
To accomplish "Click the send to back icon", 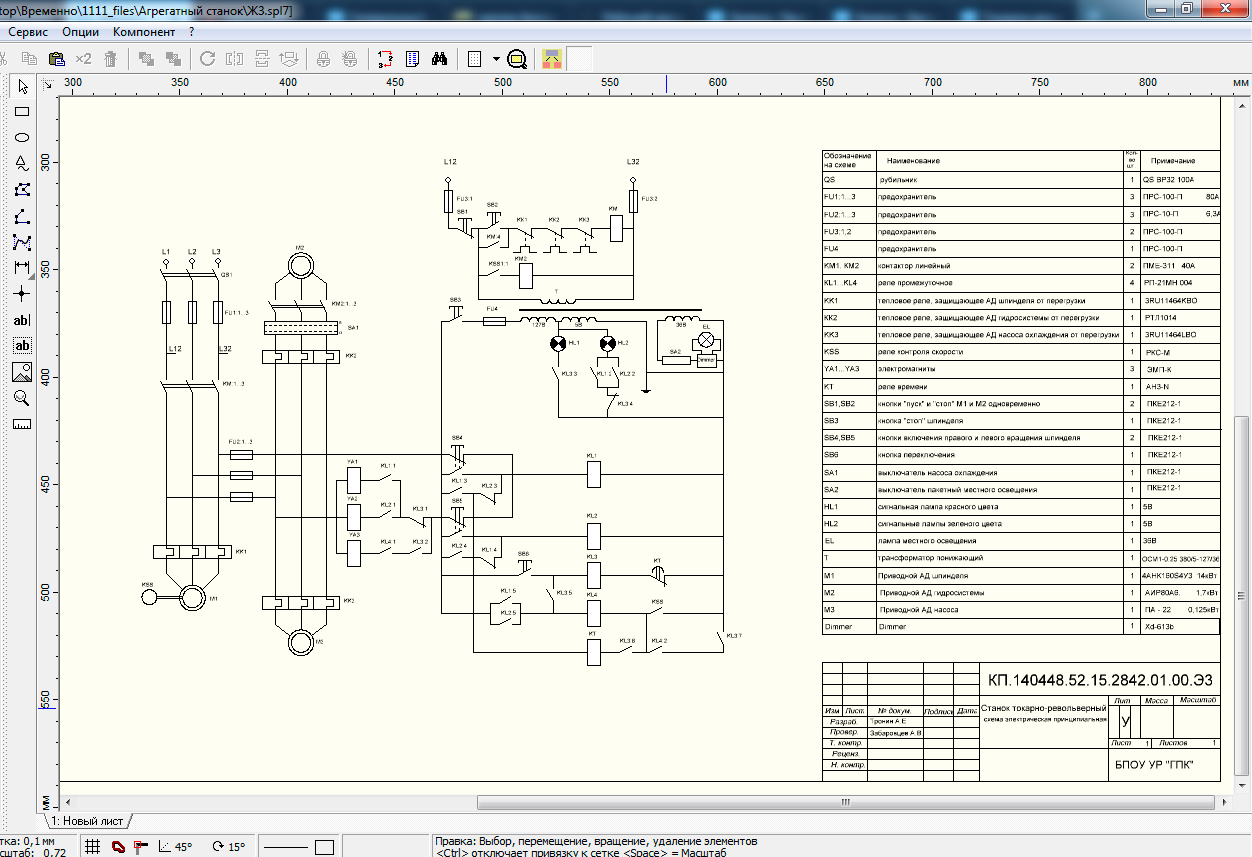I will 172,58.
